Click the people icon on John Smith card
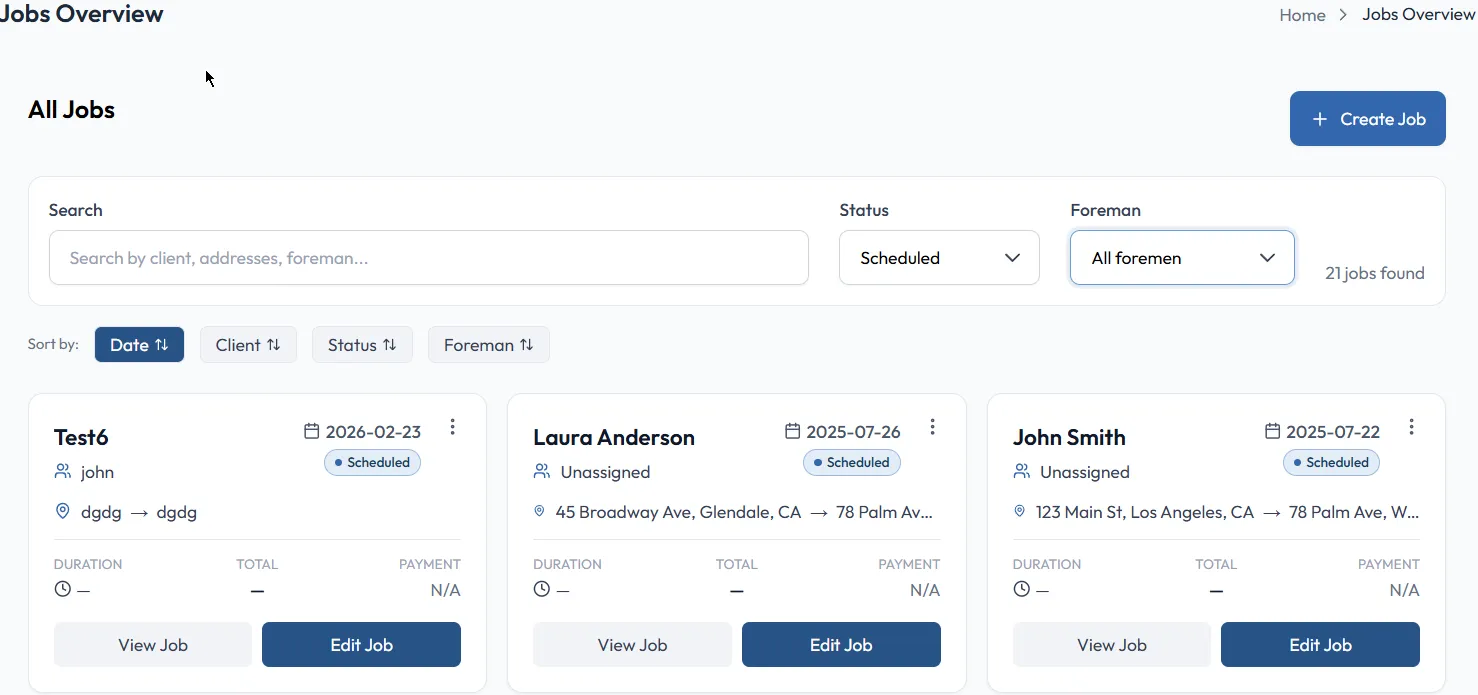1478x695 pixels. 1022,471
